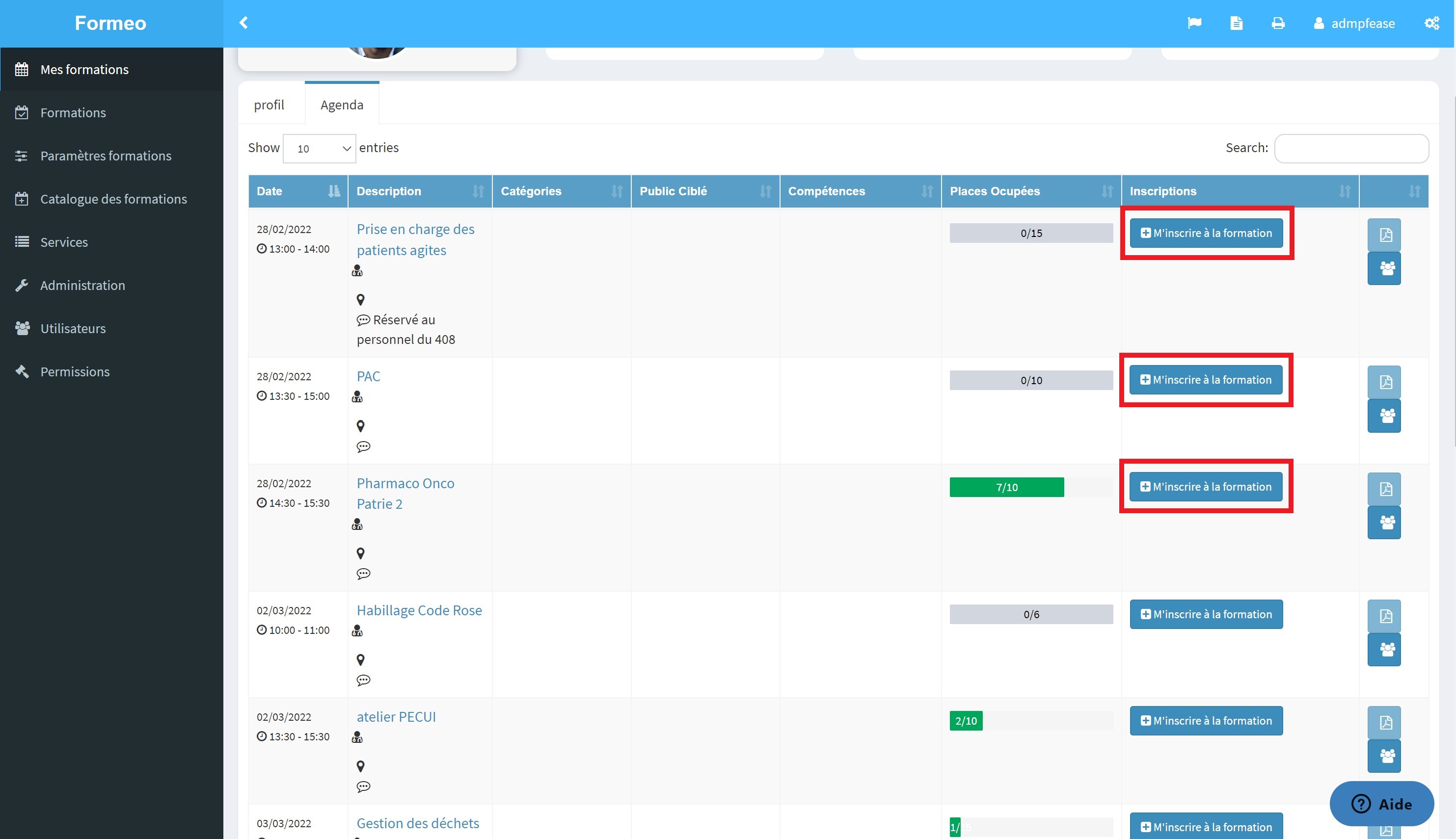Open Habillage Code Rose link
The height and width of the screenshot is (839, 1456).
coord(419,610)
